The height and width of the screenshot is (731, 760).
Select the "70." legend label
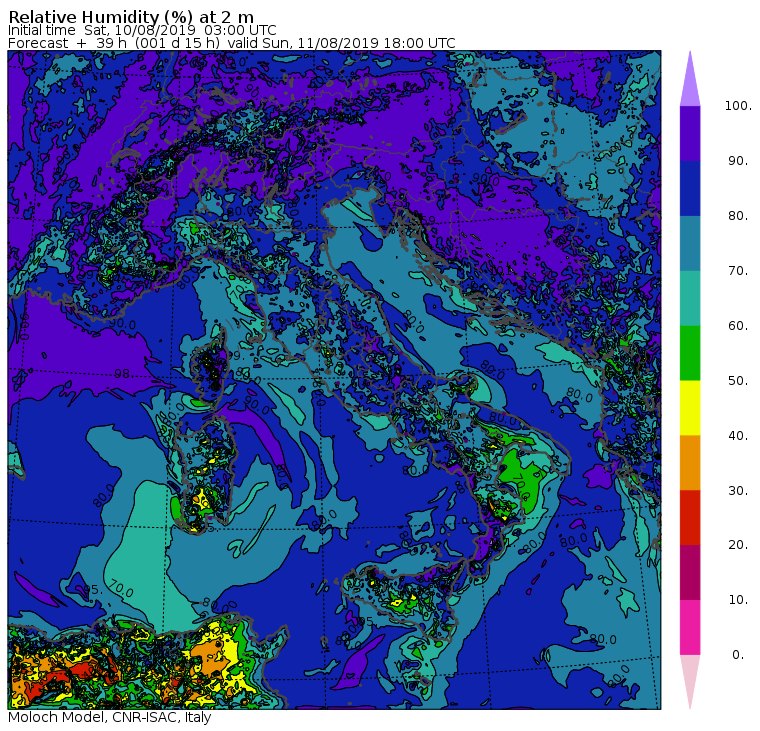tap(738, 270)
